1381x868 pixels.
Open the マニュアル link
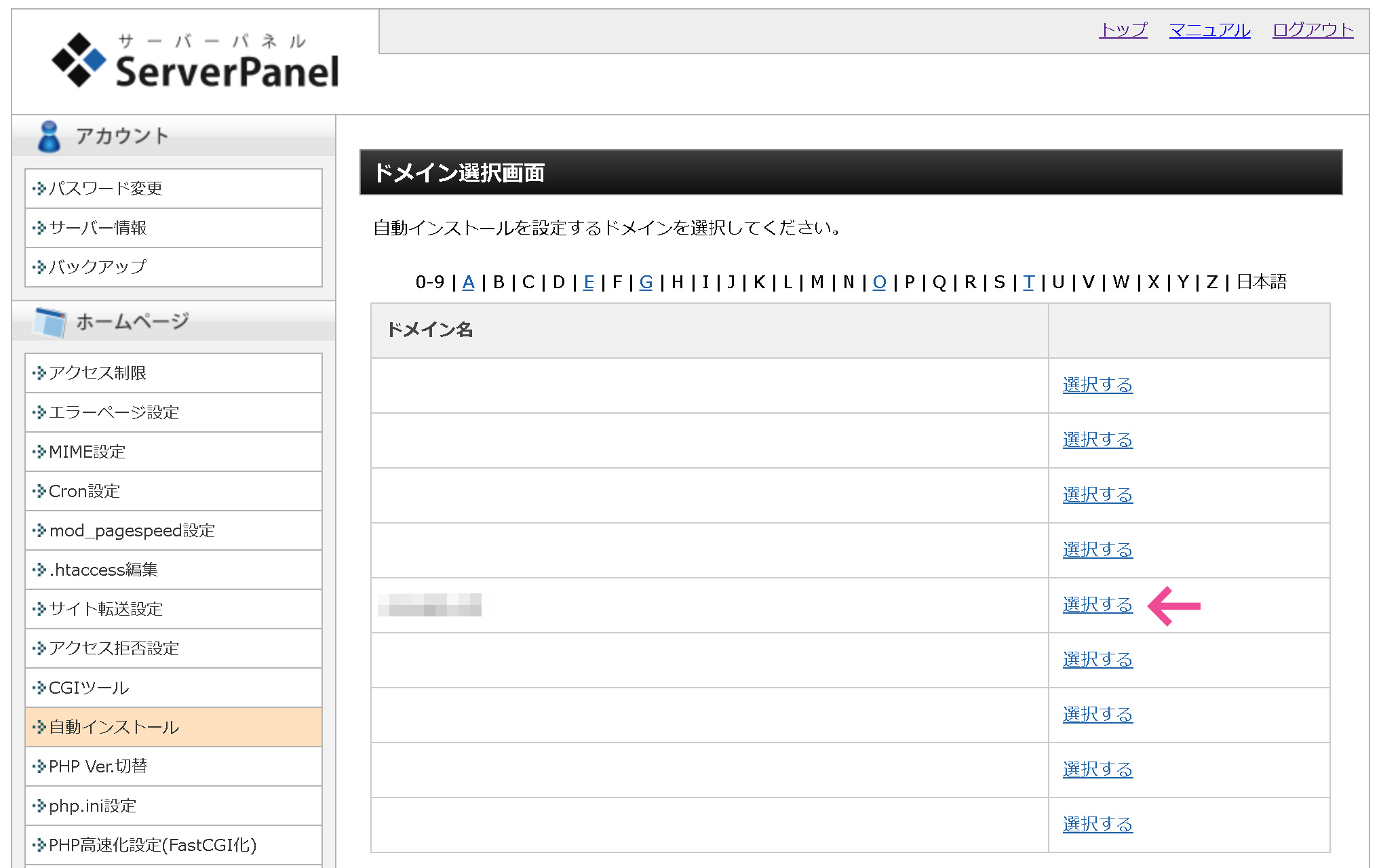tap(1209, 30)
